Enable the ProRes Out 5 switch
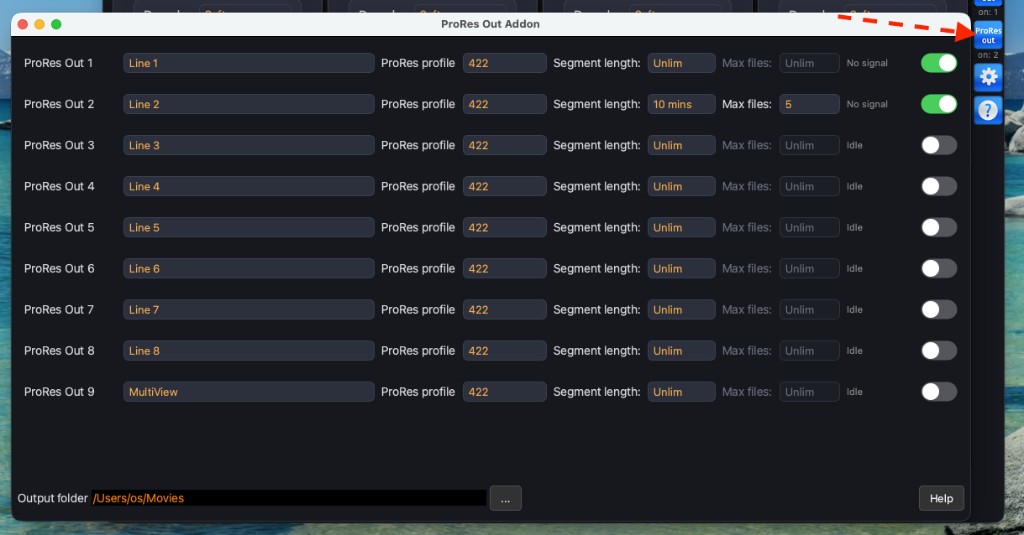Screen dimensions: 1024x535 (939, 227)
